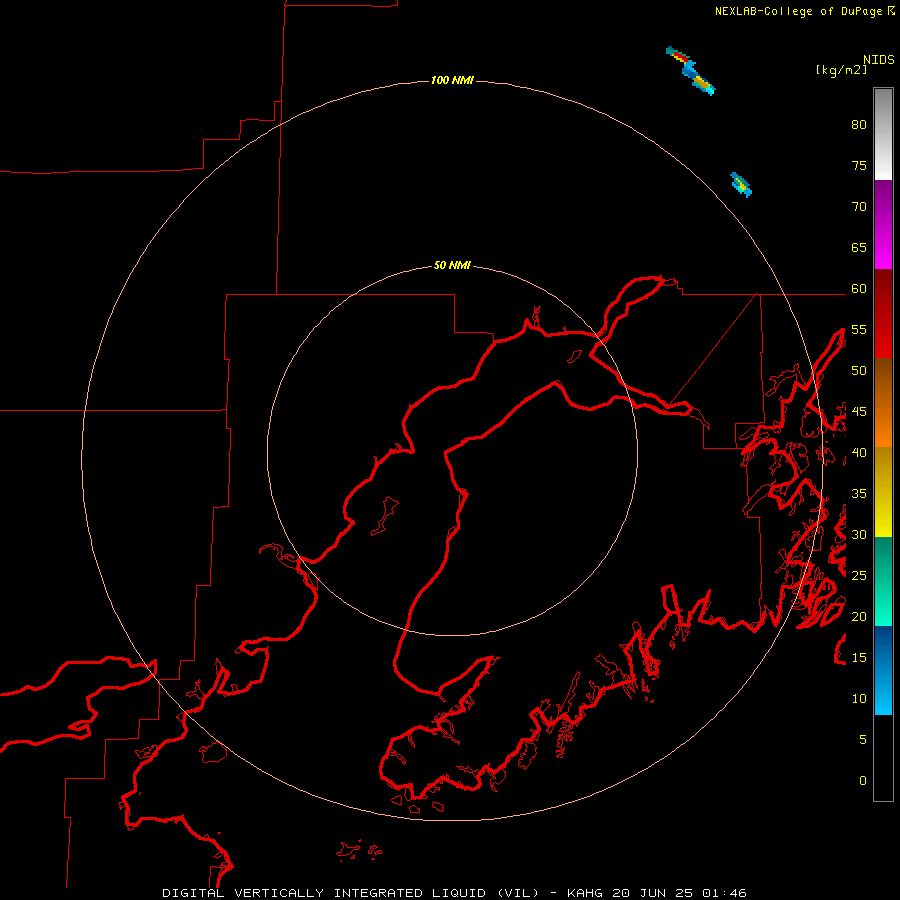Click the 5 value on the color scale
The height and width of the screenshot is (900, 900).
tap(863, 739)
